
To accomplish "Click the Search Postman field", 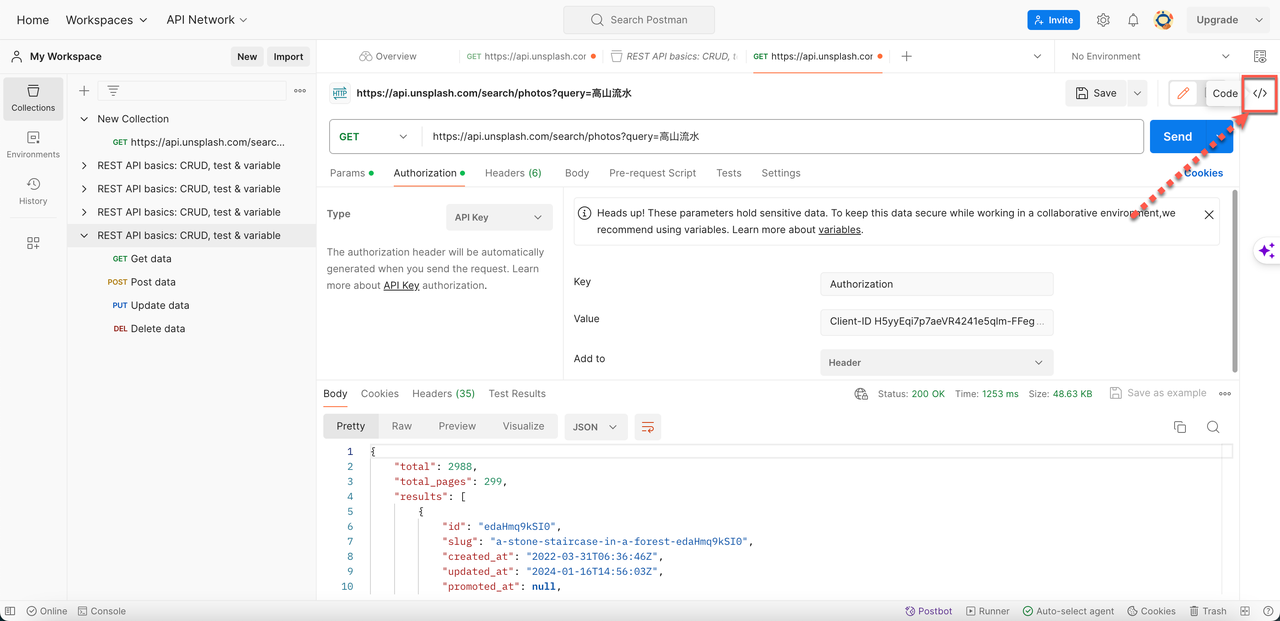I will tap(639, 20).
